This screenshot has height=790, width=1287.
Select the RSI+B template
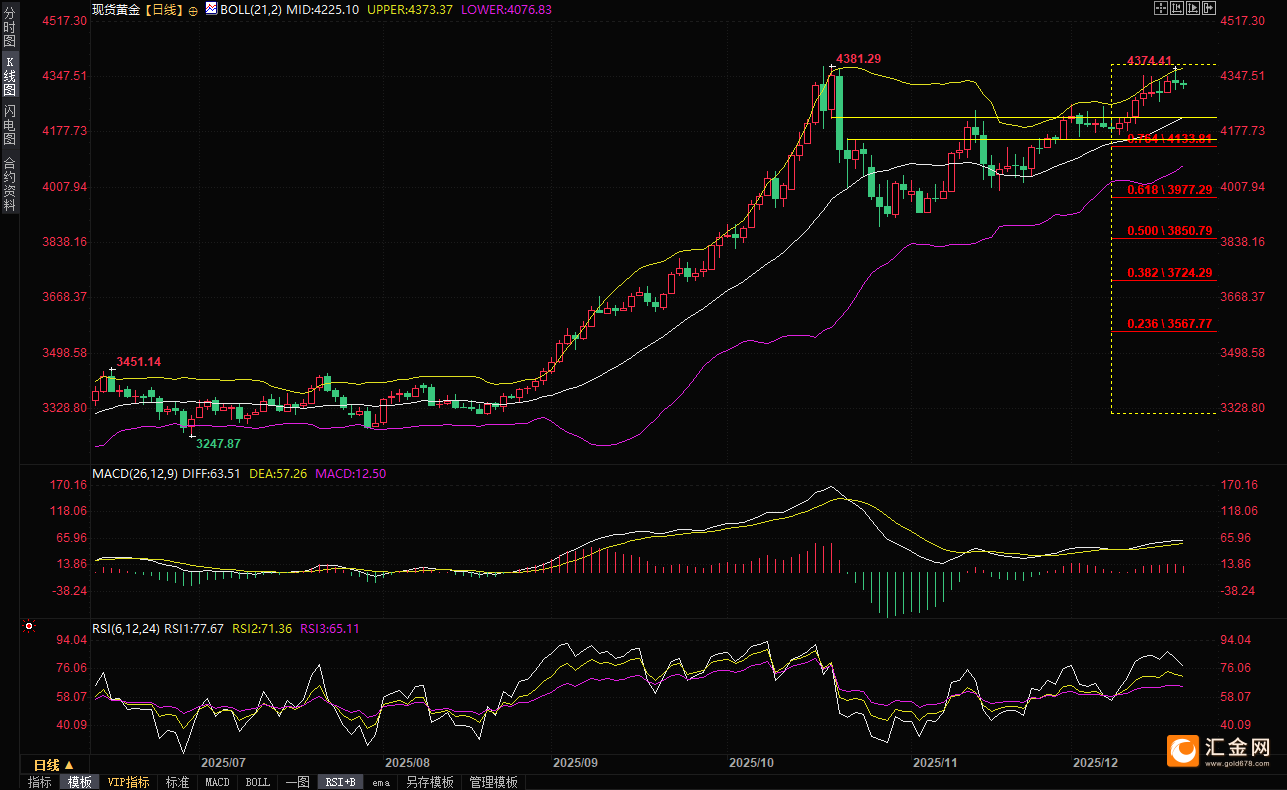342,782
